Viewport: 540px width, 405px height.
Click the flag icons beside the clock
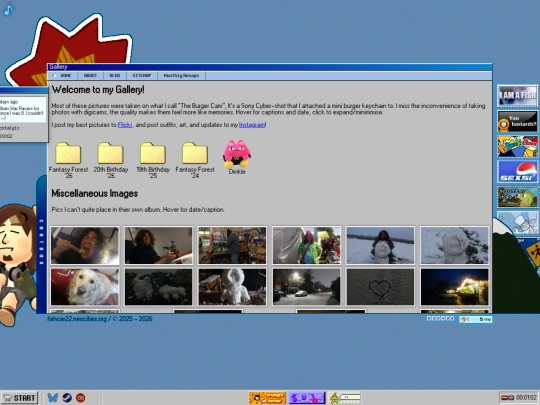pos(507,398)
